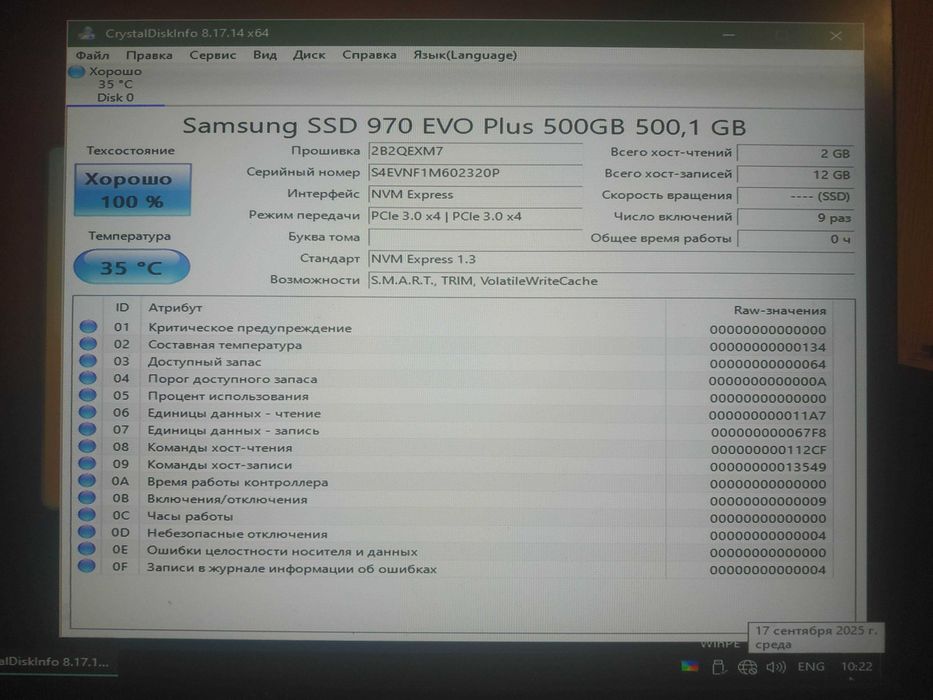Click the 35 °C temperature button
The image size is (933, 700).
[132, 267]
